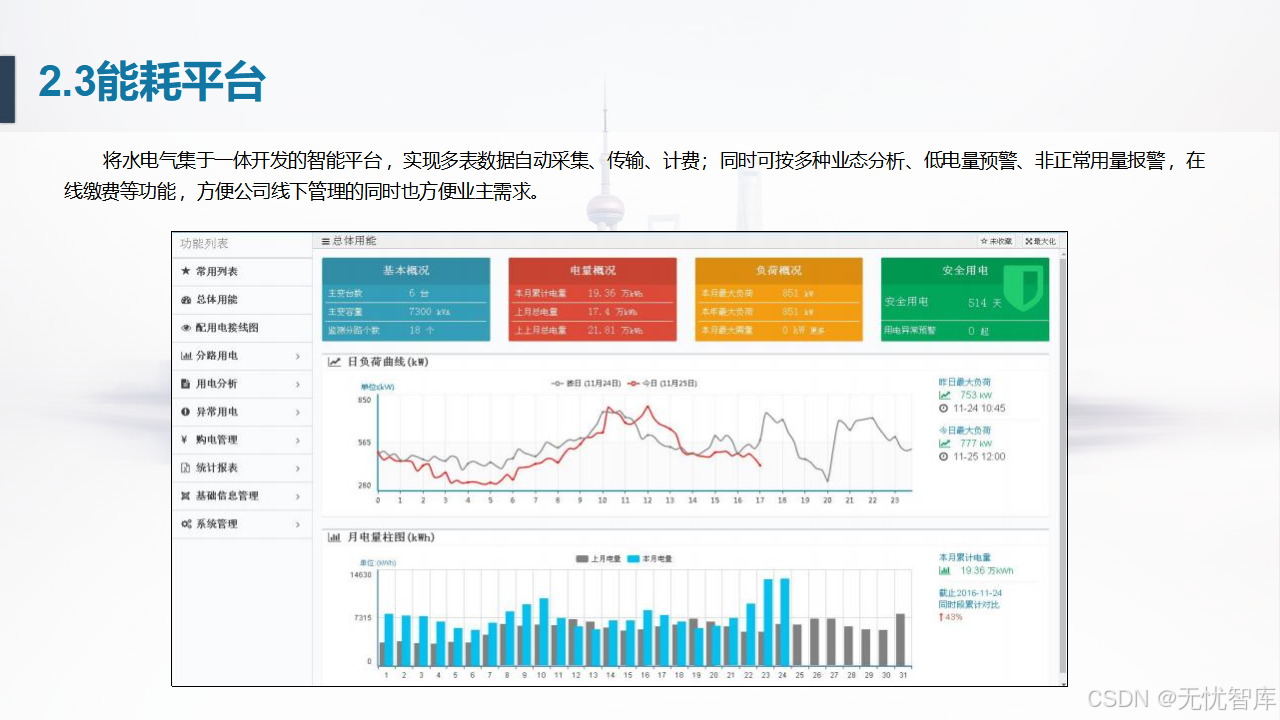Click the bar chart icon beside 月电量柱图(kWh)
The image size is (1280, 720).
(335, 538)
